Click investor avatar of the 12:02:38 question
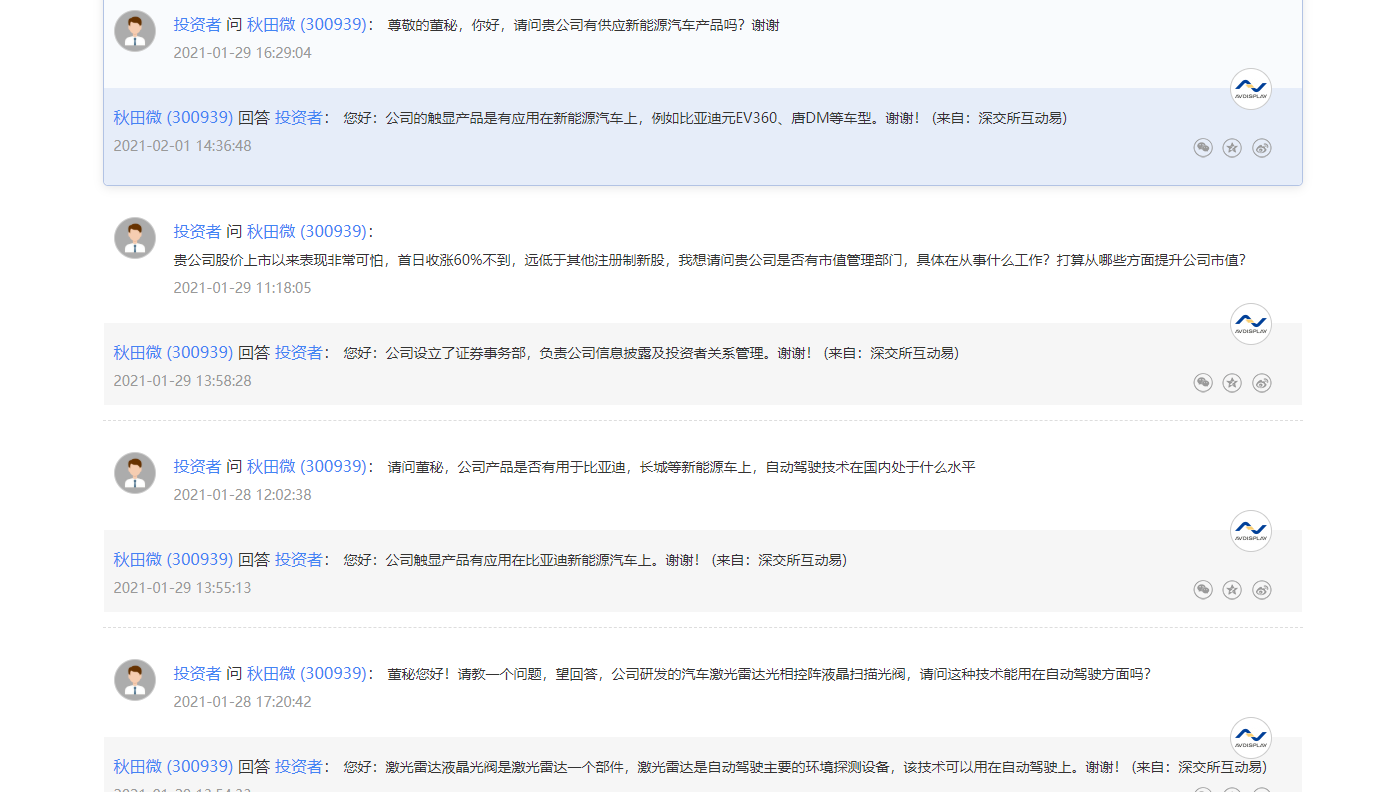Screen dimensions: 1374x792 tap(135, 473)
